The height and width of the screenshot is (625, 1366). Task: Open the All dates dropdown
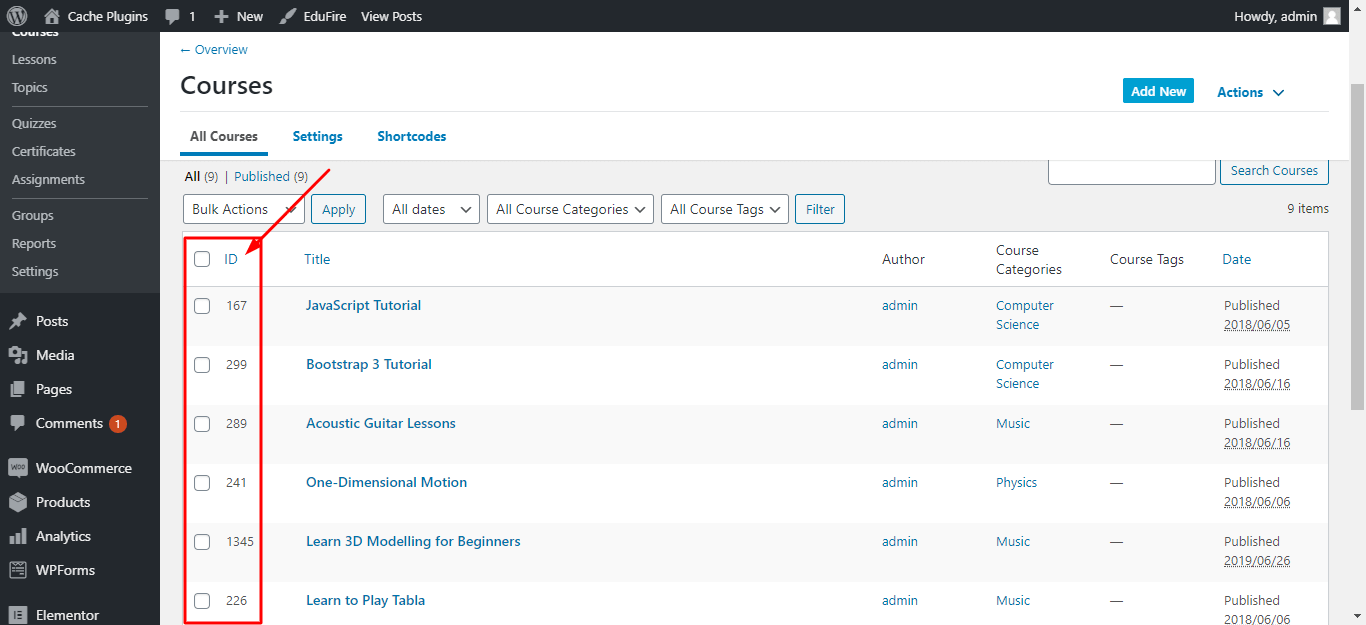(431, 209)
